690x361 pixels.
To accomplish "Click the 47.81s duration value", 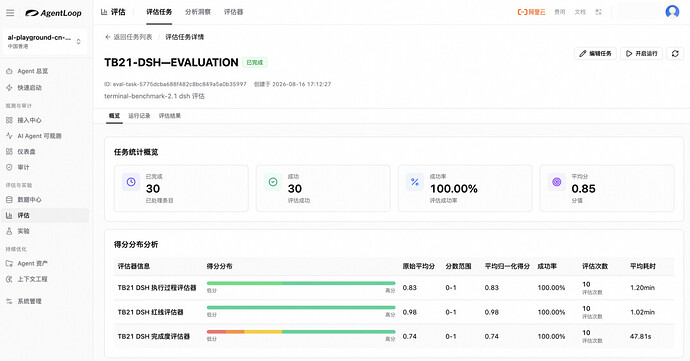I will [x=640, y=336].
